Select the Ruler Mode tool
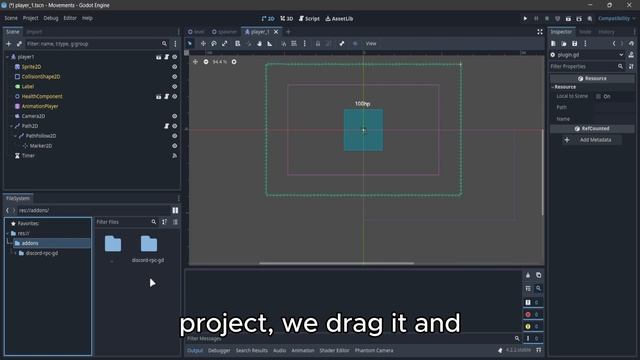The height and width of the screenshot is (360, 640). coord(270,44)
